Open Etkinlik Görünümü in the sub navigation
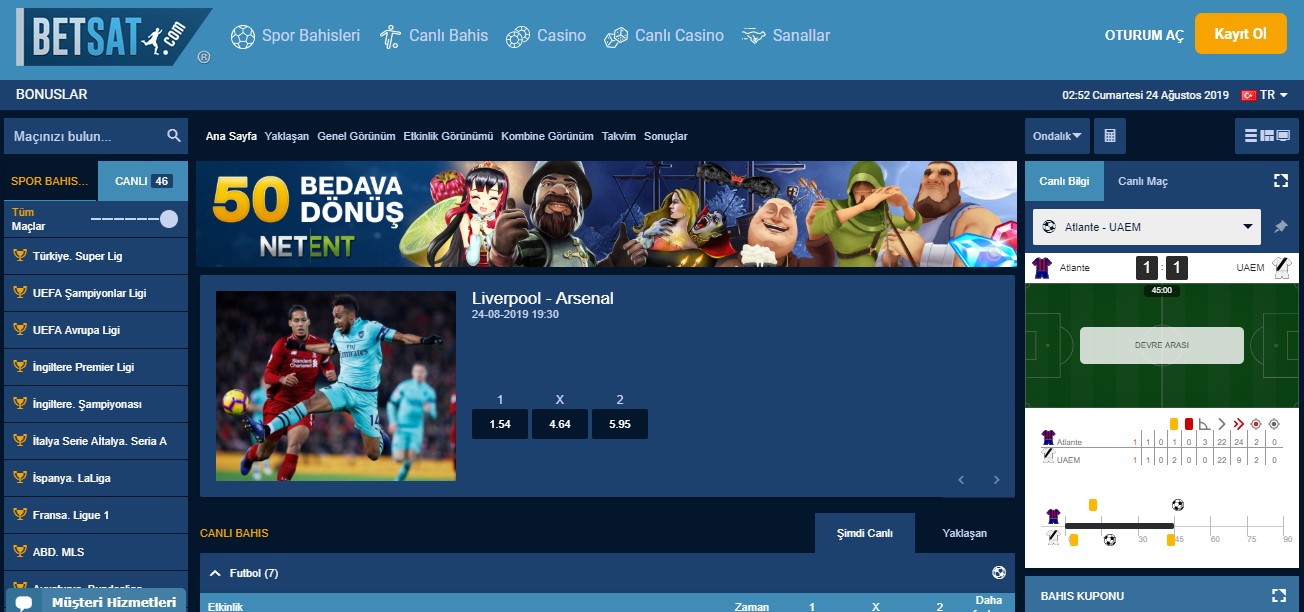Viewport: 1304px width, 612px height. coord(449,136)
